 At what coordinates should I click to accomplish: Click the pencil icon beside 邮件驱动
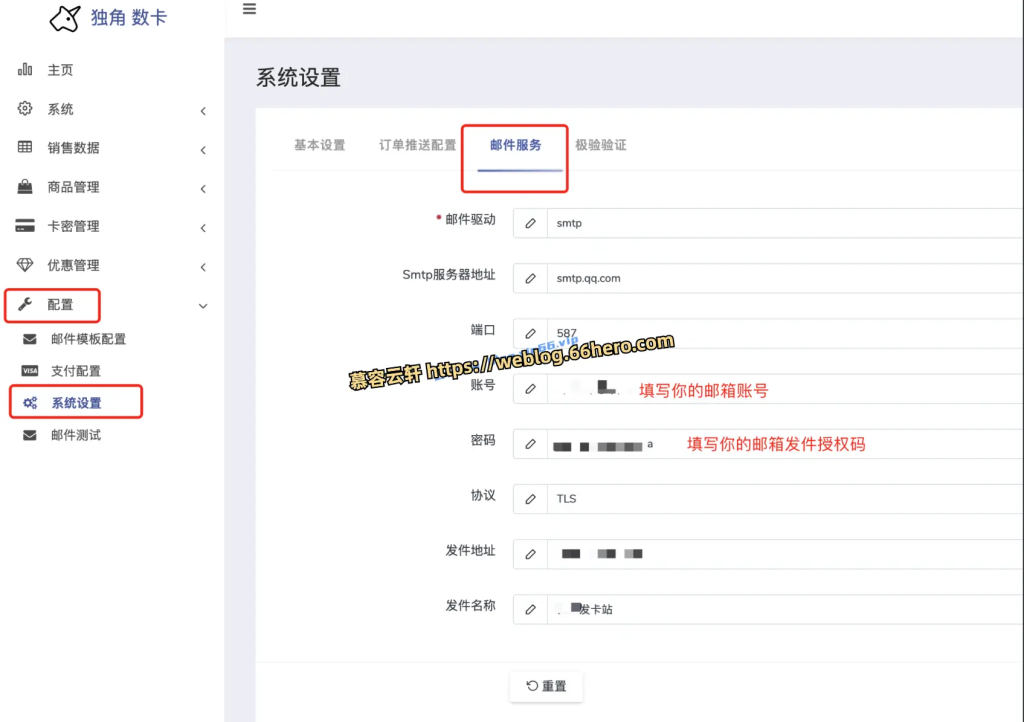coord(529,222)
